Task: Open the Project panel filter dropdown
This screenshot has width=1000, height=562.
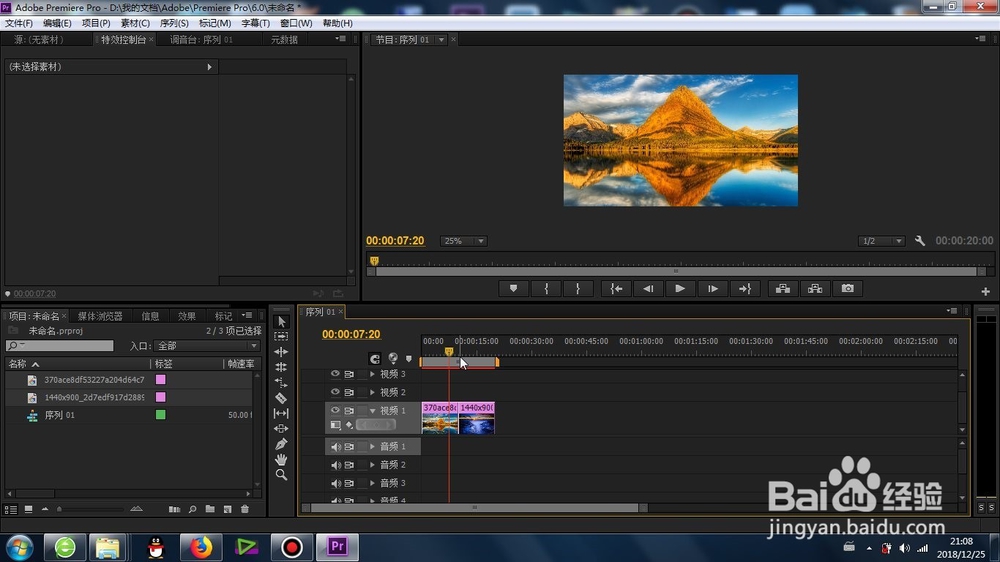Action: [207, 346]
